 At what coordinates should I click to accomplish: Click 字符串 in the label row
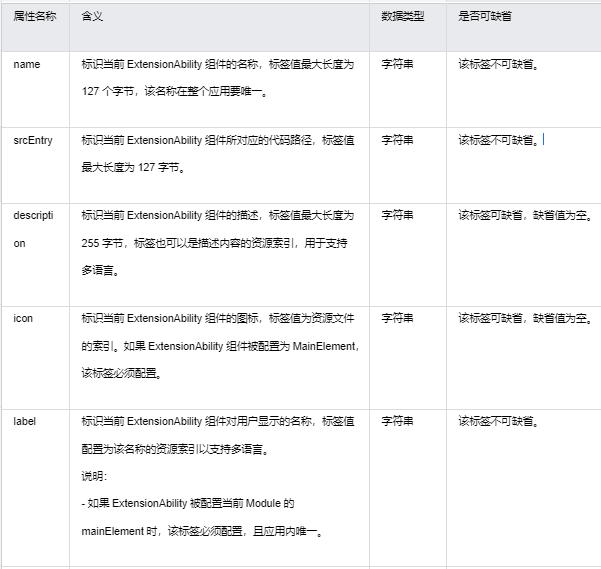point(397,421)
